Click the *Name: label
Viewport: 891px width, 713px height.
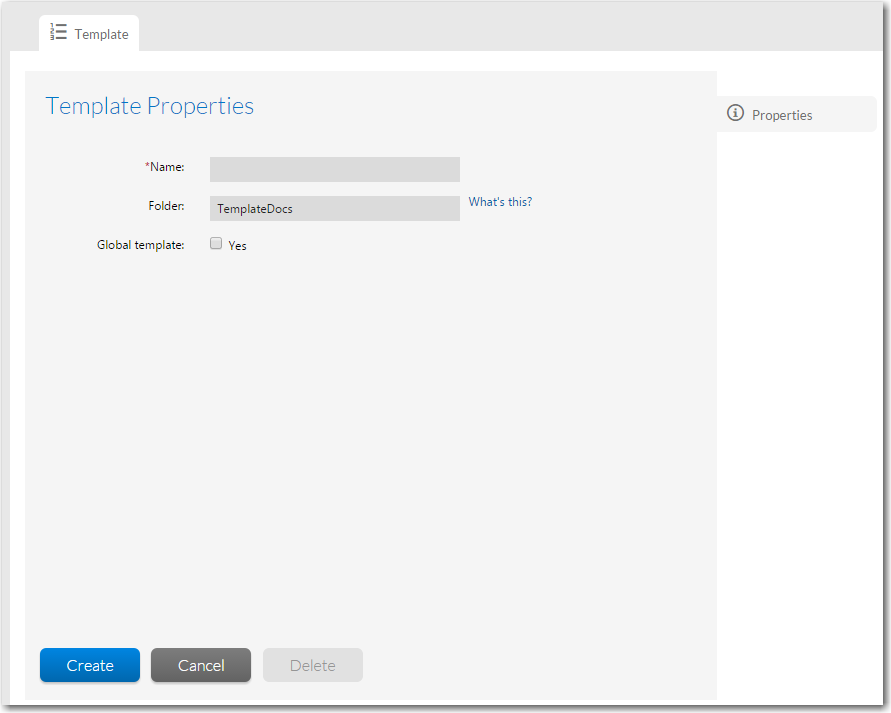point(165,167)
